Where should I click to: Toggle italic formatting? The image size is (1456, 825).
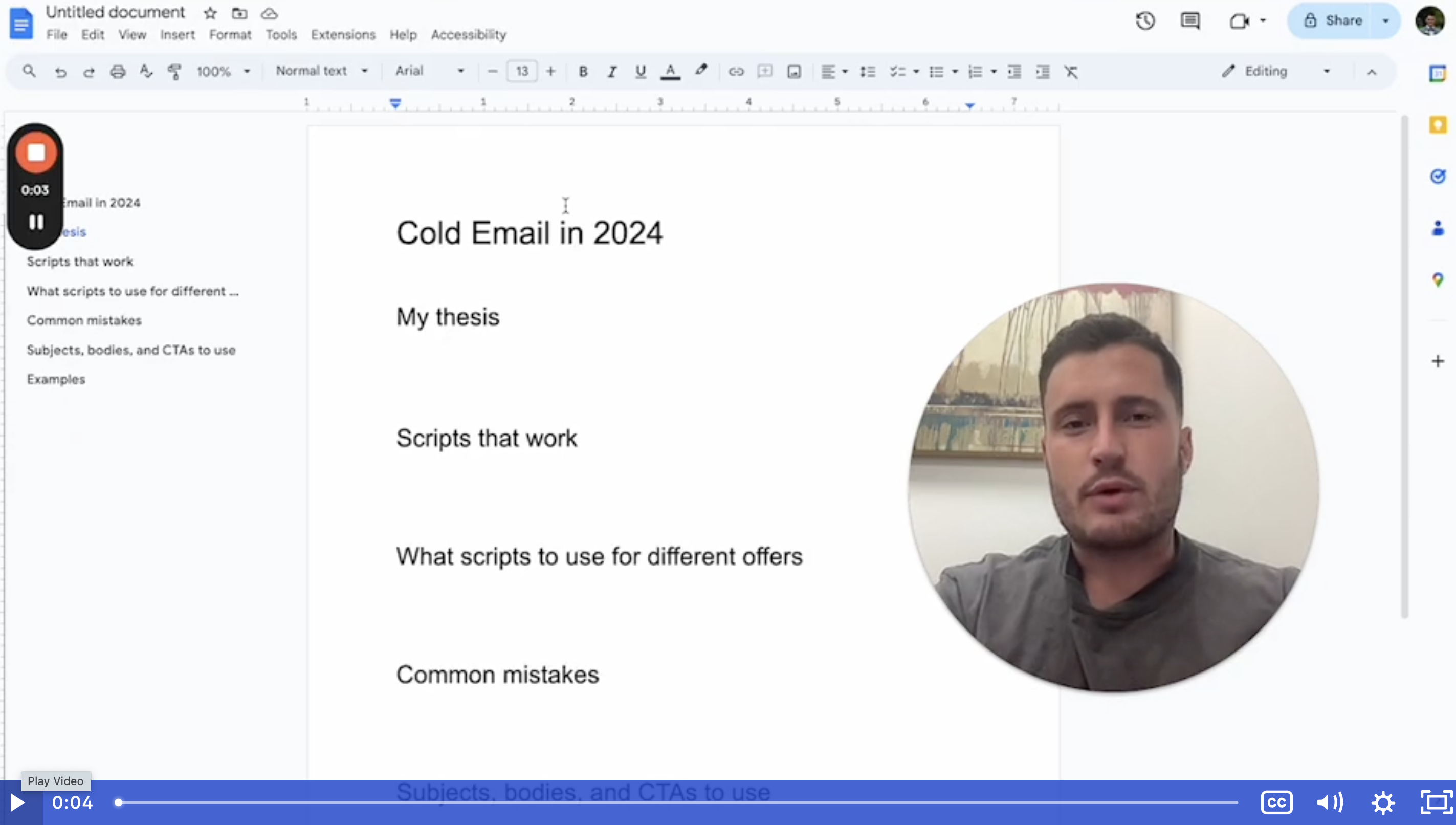(x=612, y=72)
